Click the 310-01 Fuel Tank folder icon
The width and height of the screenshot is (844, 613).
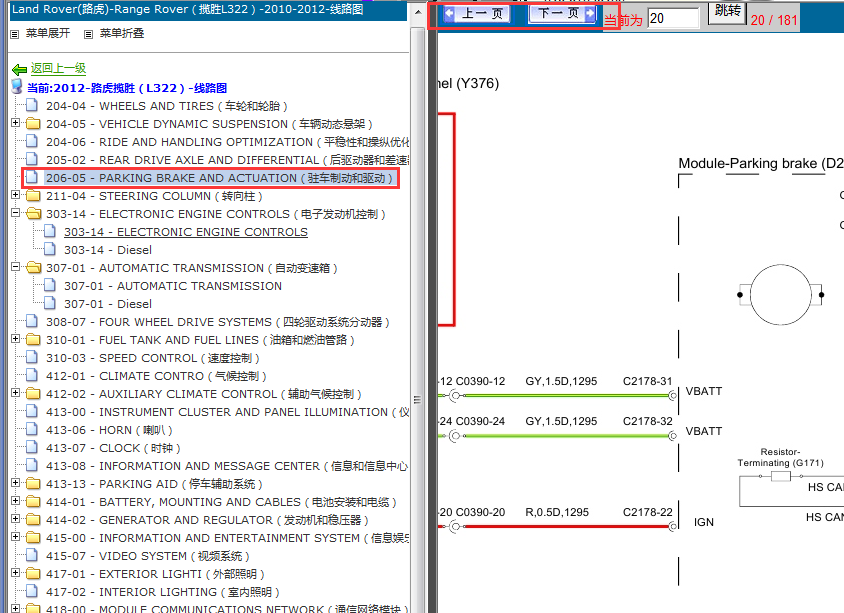(33, 339)
